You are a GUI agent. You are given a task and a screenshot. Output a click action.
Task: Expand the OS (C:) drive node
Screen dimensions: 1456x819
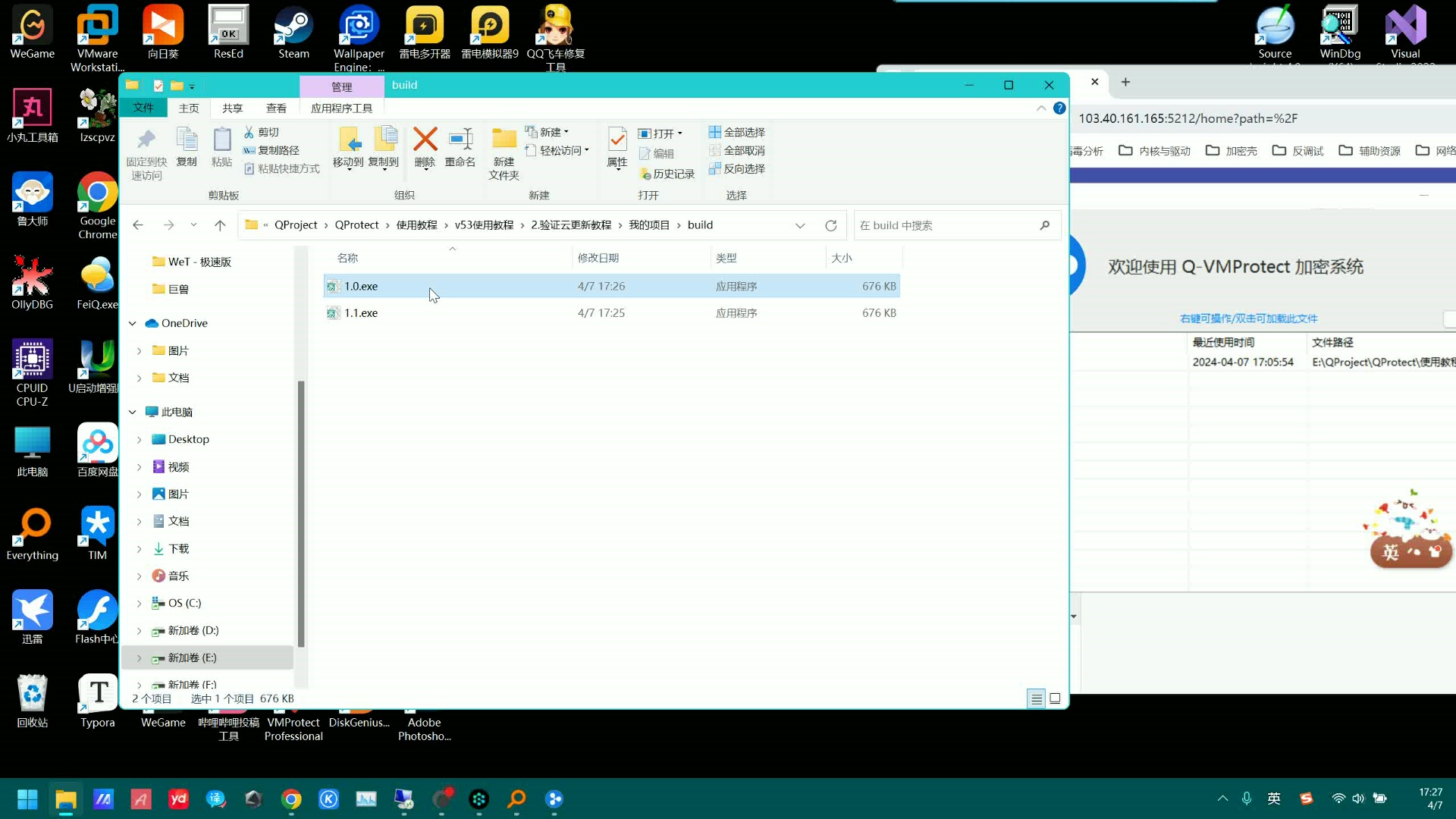point(140,604)
